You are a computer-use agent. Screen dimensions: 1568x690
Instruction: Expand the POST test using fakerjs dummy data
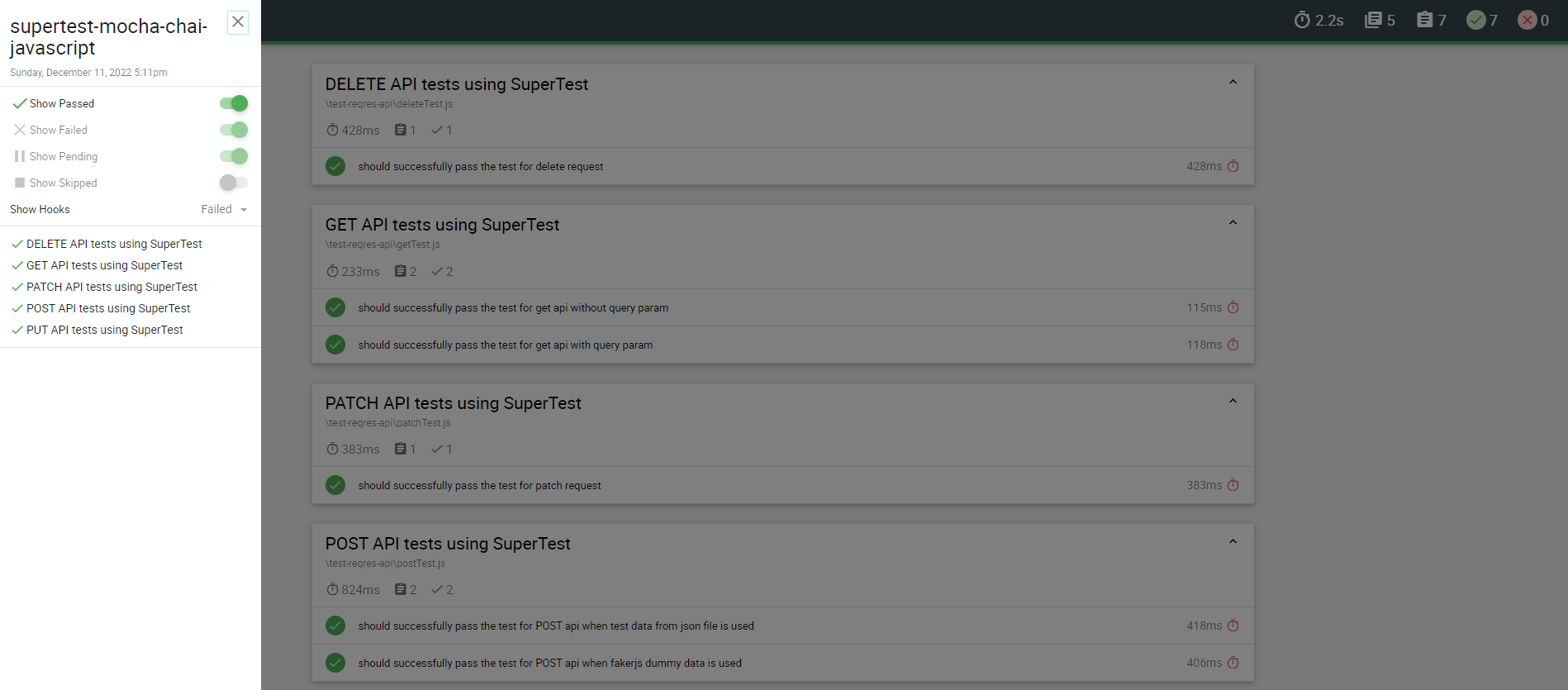pyautogui.click(x=549, y=663)
